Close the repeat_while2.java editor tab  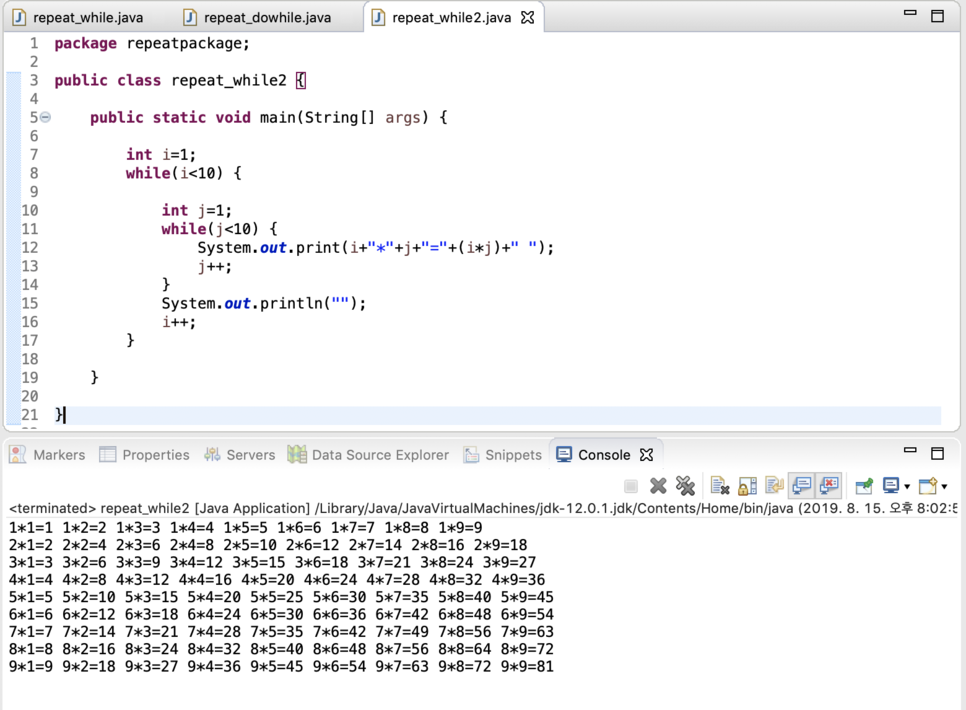pos(527,18)
